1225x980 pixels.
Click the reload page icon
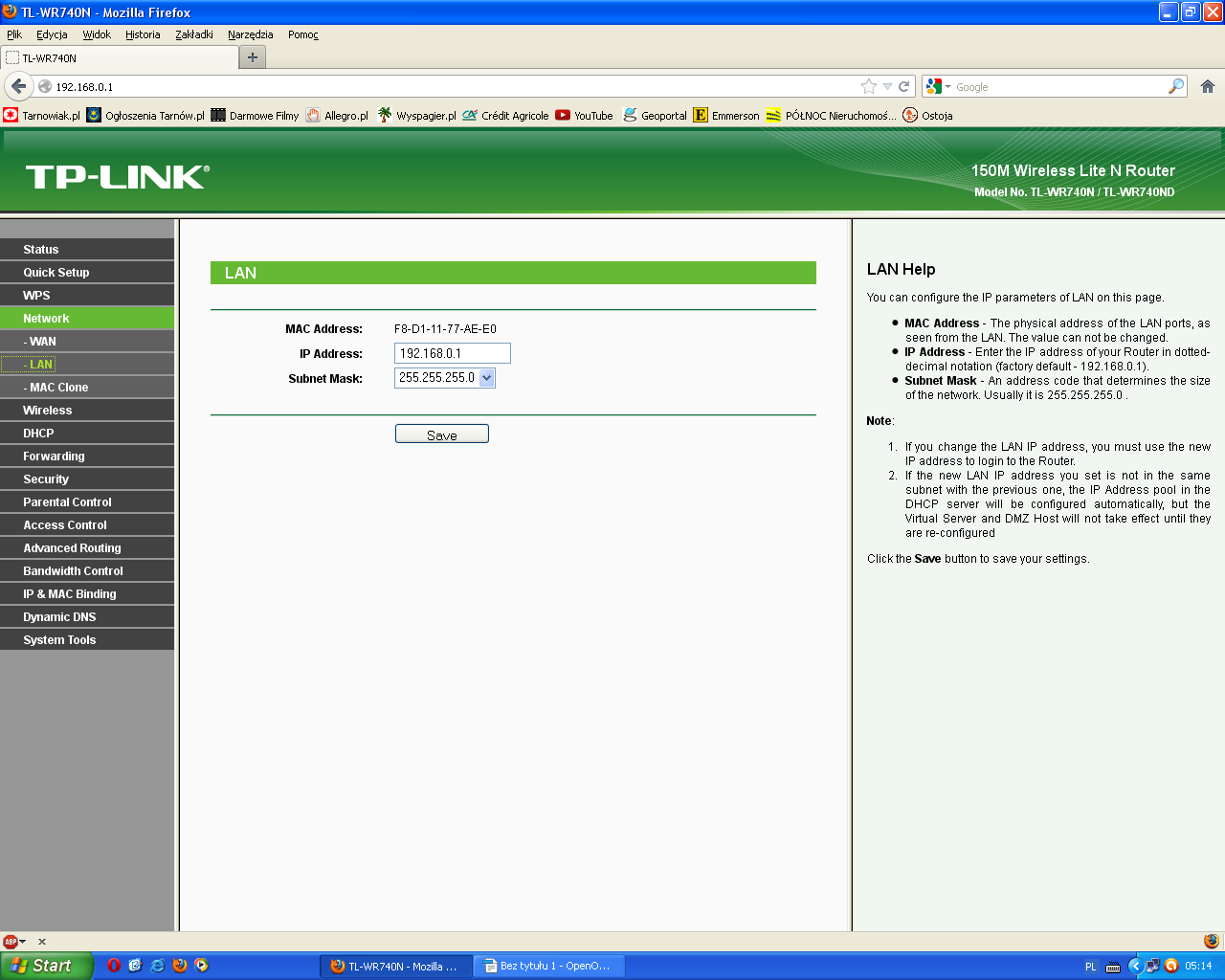click(x=903, y=86)
